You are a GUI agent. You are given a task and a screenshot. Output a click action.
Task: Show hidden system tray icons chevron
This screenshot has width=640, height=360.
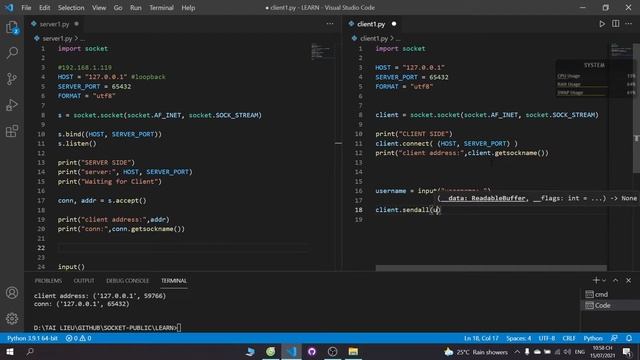click(x=517, y=352)
